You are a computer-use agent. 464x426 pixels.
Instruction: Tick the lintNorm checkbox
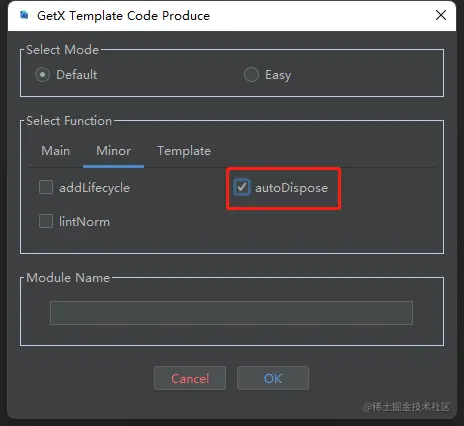46,221
